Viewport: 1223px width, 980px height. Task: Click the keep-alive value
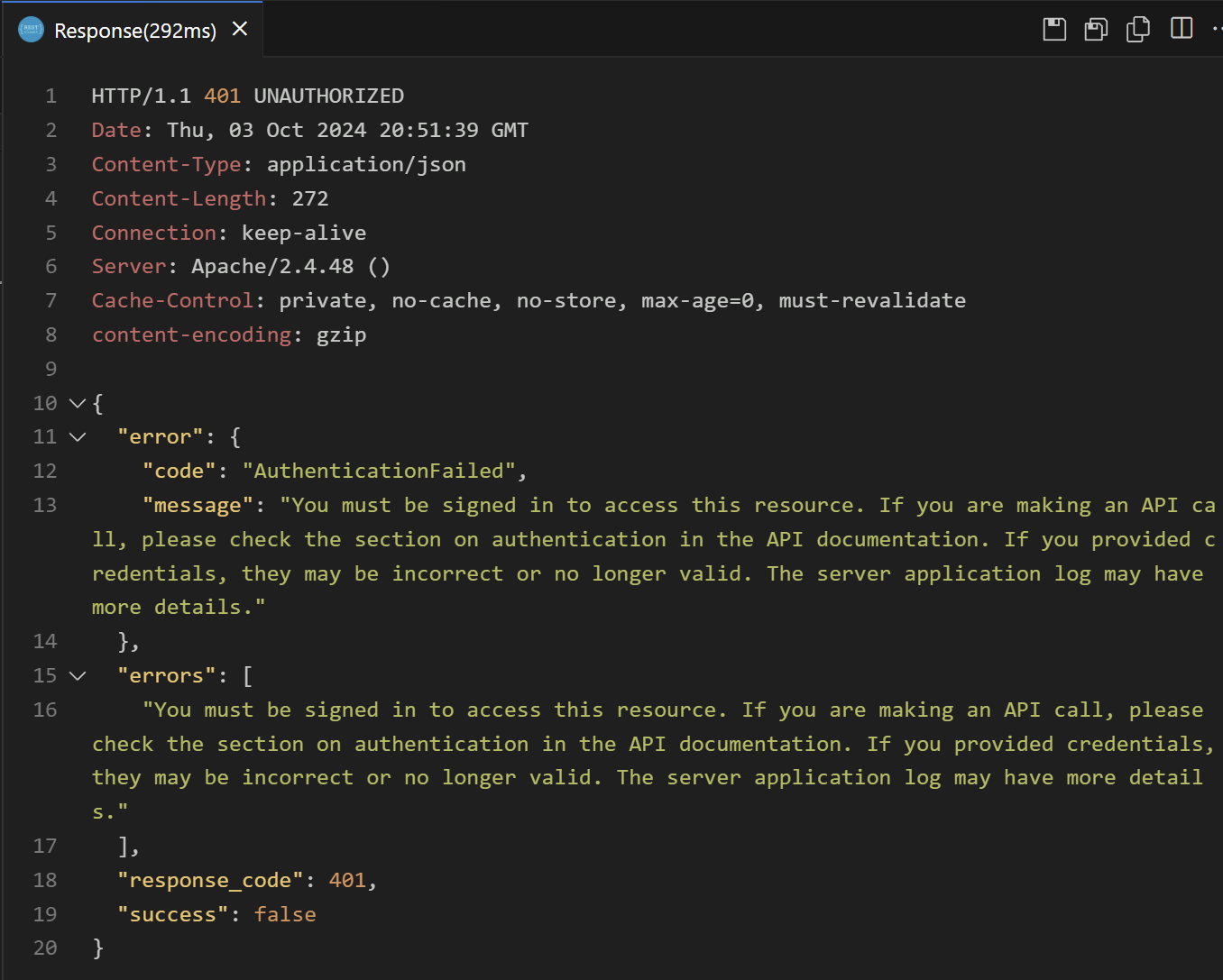[304, 233]
